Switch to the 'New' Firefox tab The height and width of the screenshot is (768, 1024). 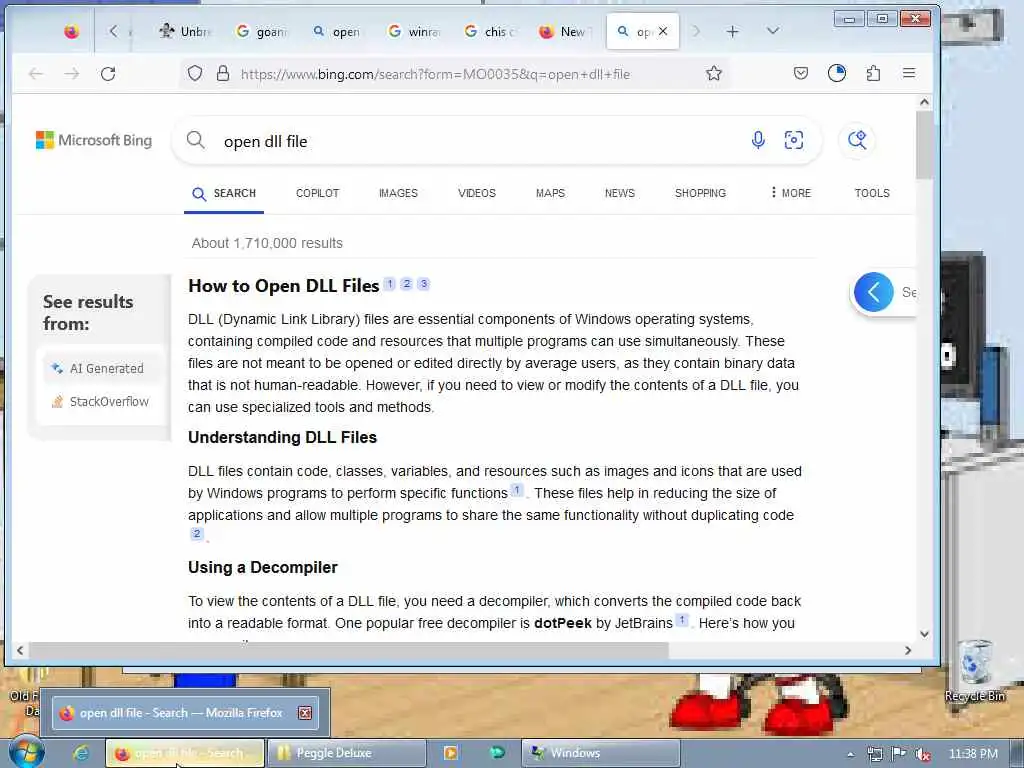pos(566,31)
